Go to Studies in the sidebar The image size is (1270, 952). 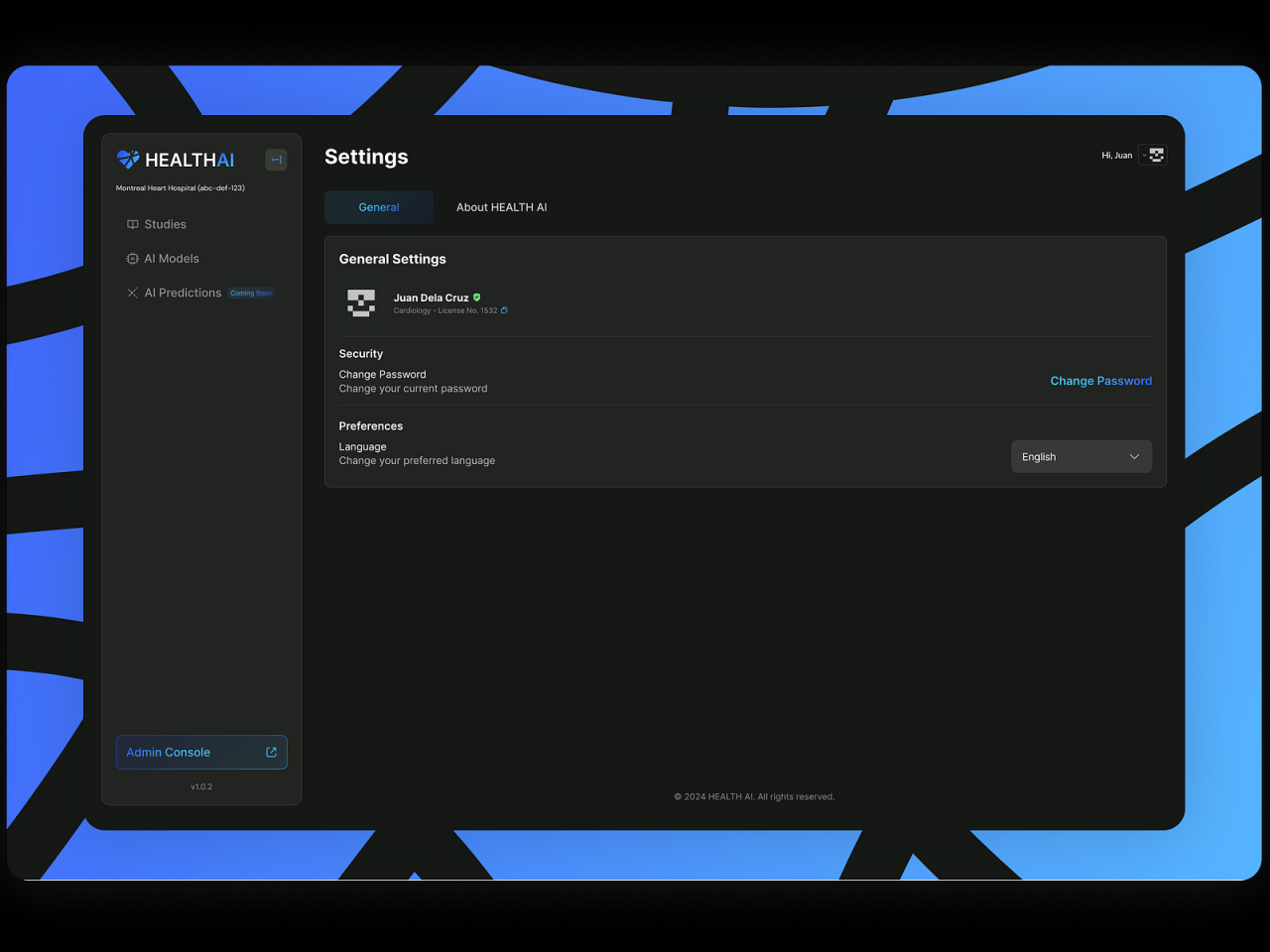pyautogui.click(x=165, y=224)
